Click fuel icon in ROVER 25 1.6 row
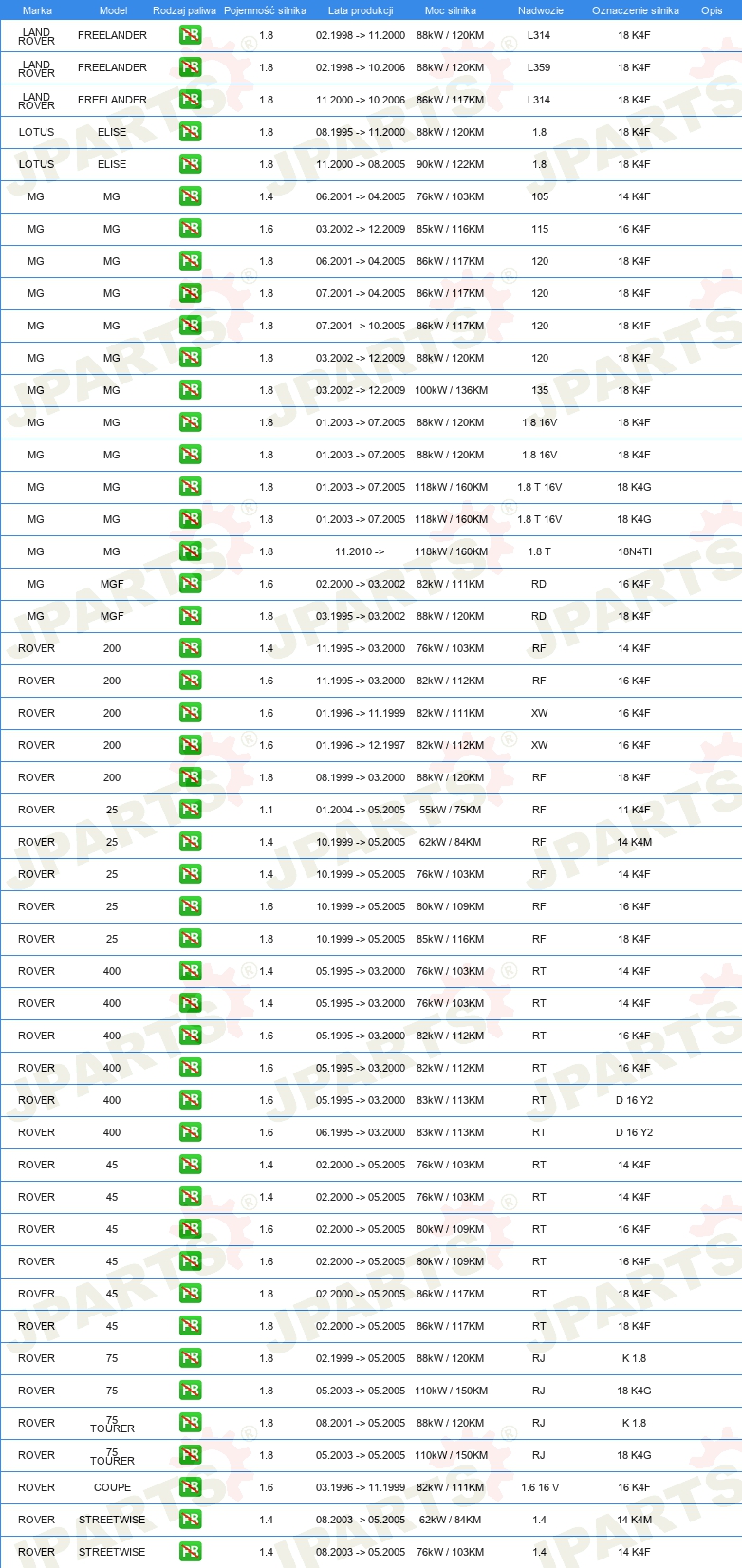742x1568 pixels. 191,906
